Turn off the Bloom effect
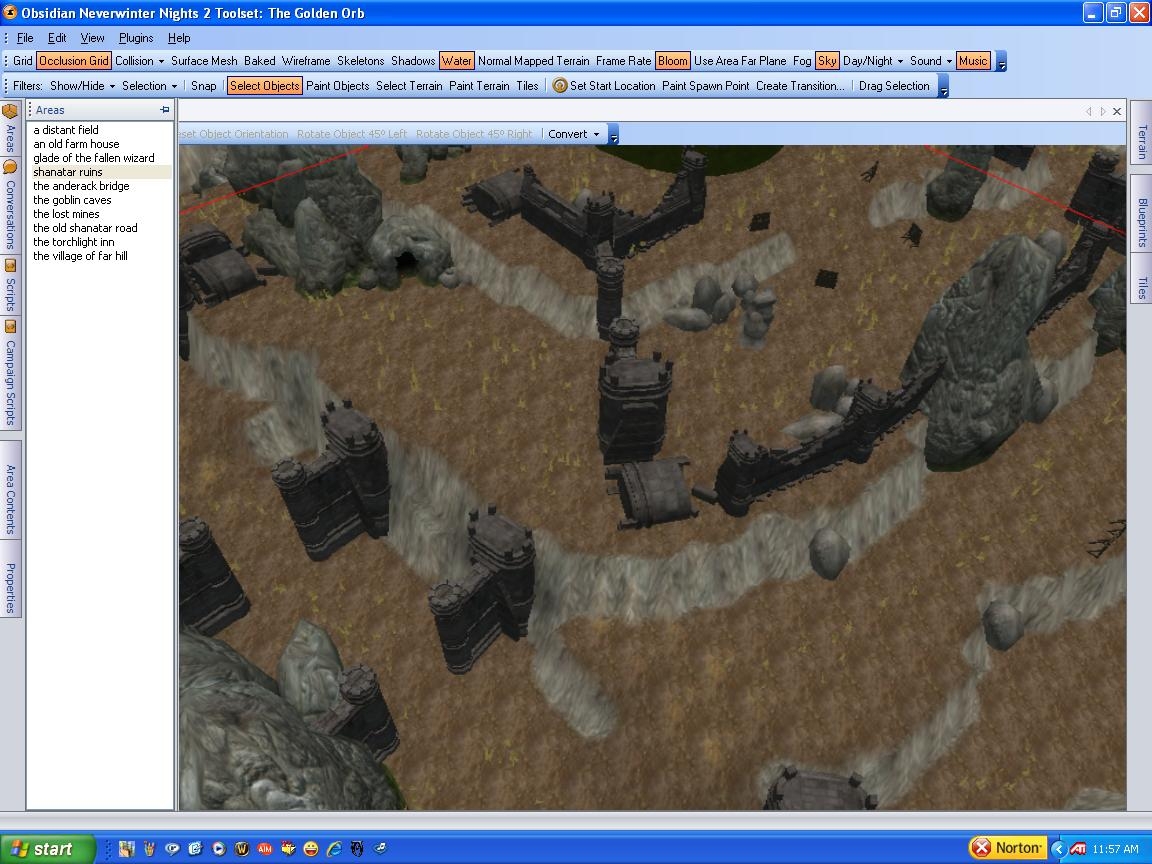 672,61
